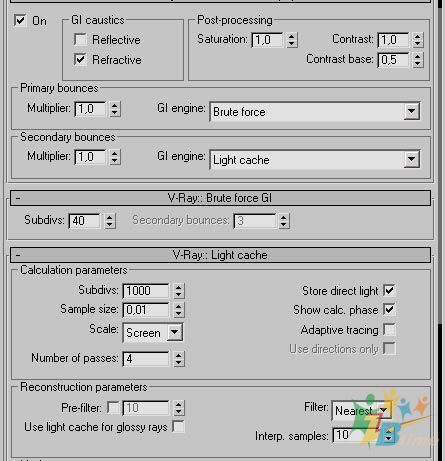The width and height of the screenshot is (445, 461).
Task: Open the Scale Screen dropdown
Action: 153,332
